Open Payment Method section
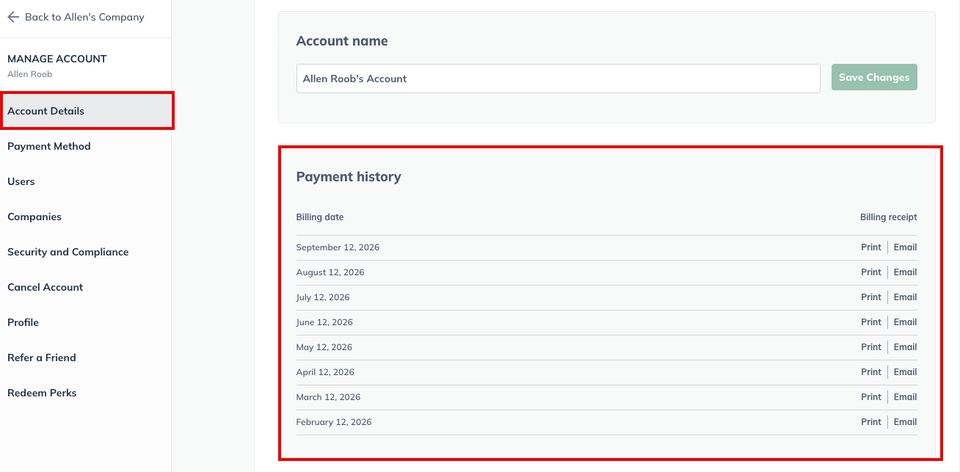 pos(49,146)
